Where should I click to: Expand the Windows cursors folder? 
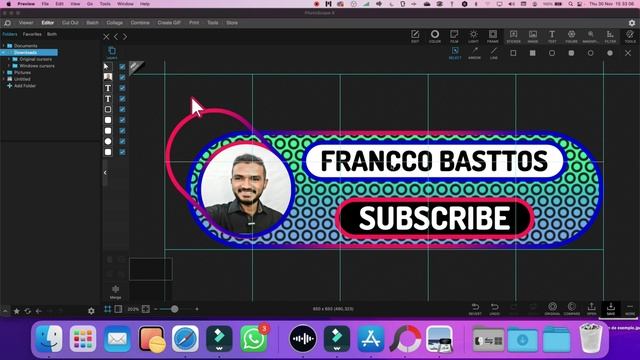[9, 66]
